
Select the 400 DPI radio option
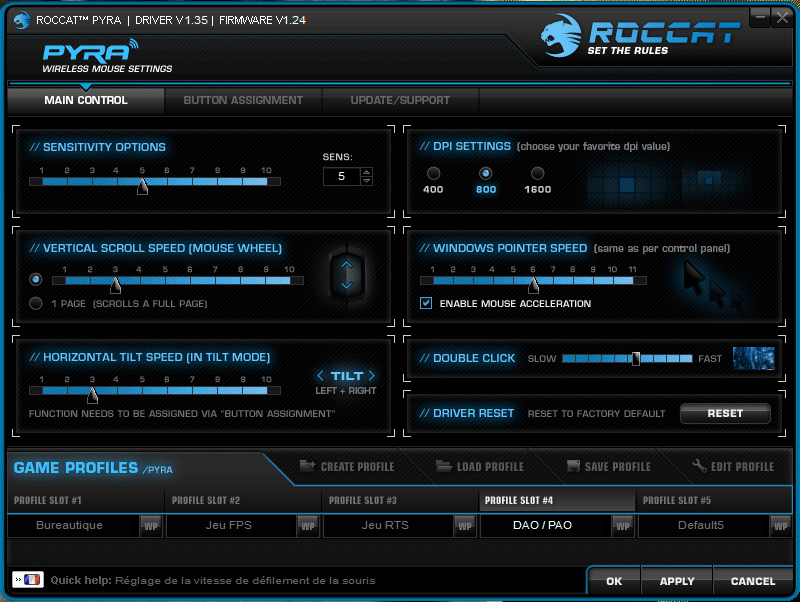coord(433,174)
